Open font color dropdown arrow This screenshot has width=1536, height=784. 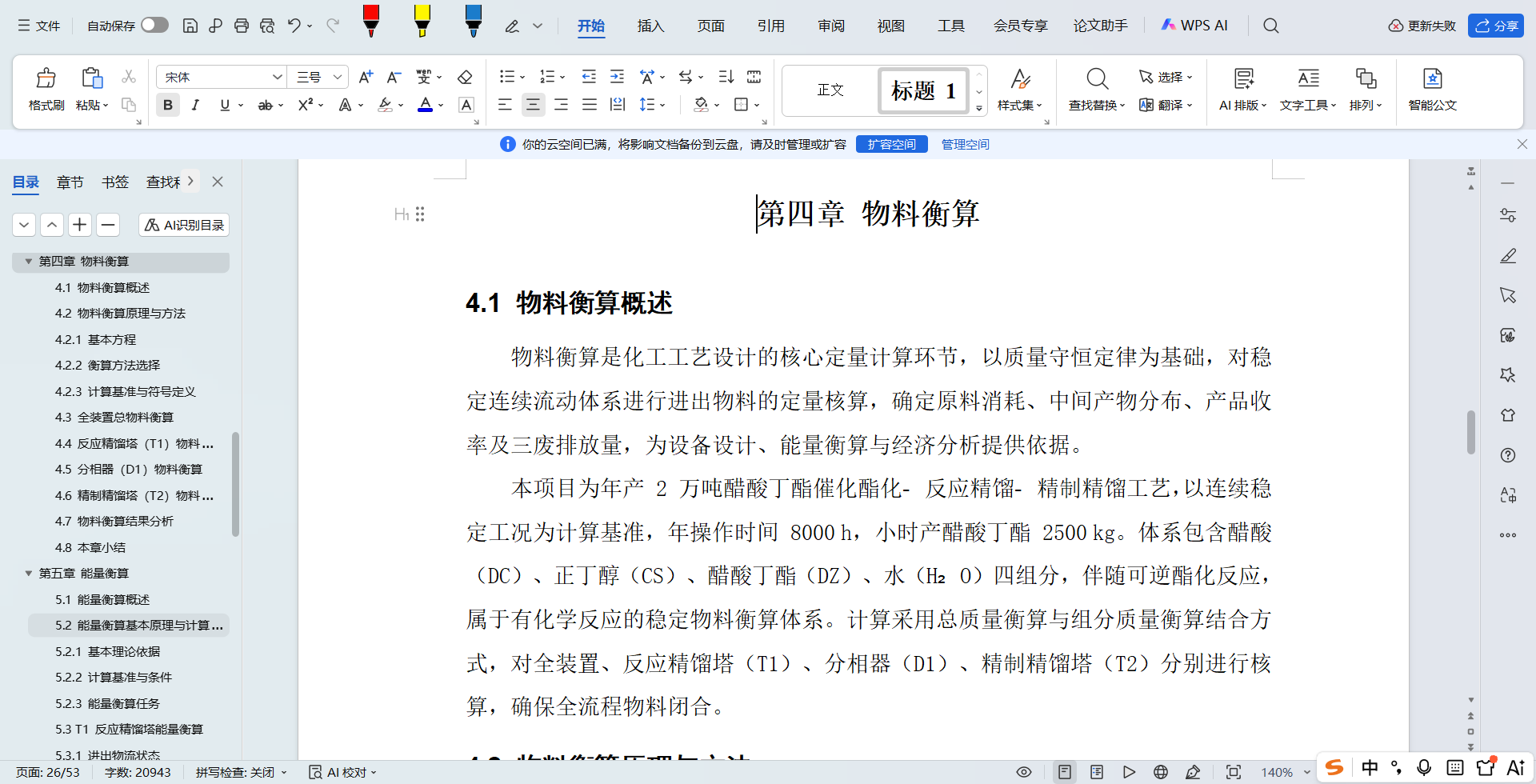(441, 105)
